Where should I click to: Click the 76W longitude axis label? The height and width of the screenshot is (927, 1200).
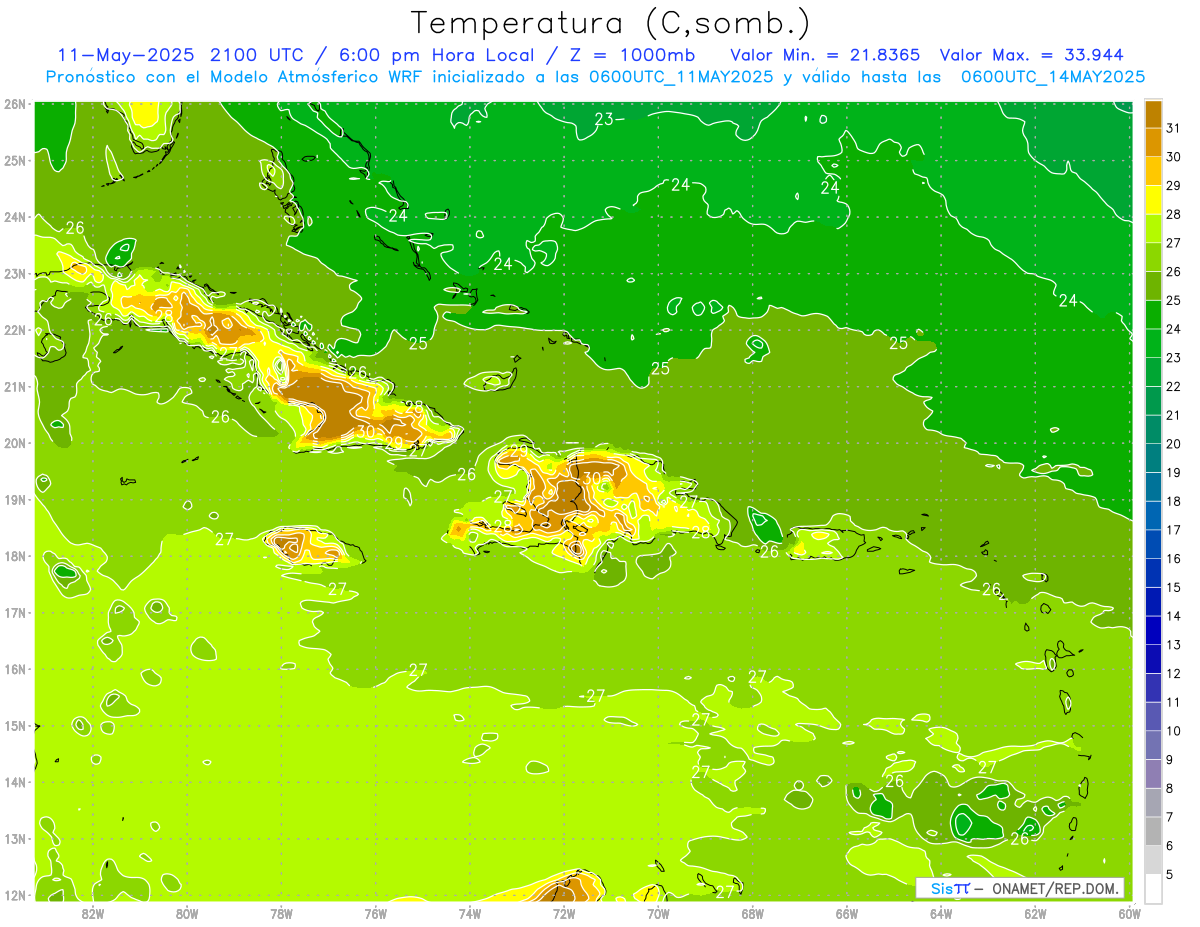pos(375,913)
